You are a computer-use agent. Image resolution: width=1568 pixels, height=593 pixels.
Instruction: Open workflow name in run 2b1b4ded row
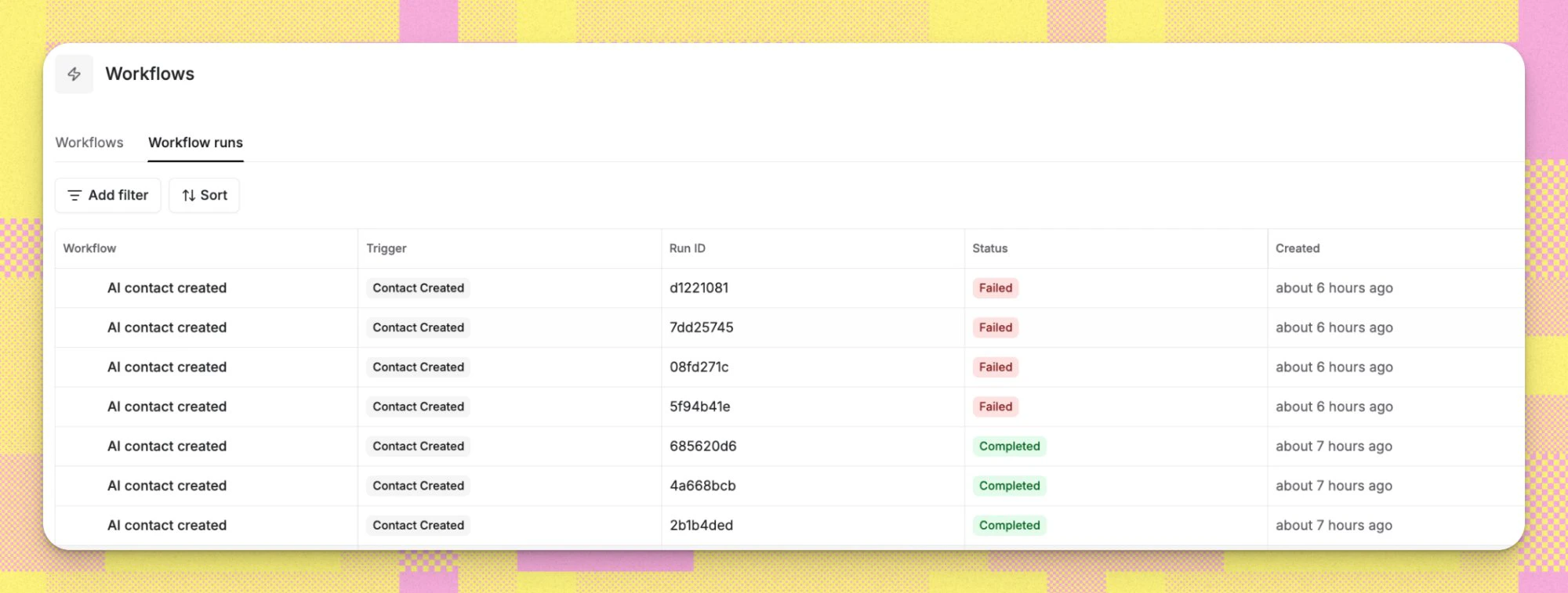pyautogui.click(x=167, y=526)
